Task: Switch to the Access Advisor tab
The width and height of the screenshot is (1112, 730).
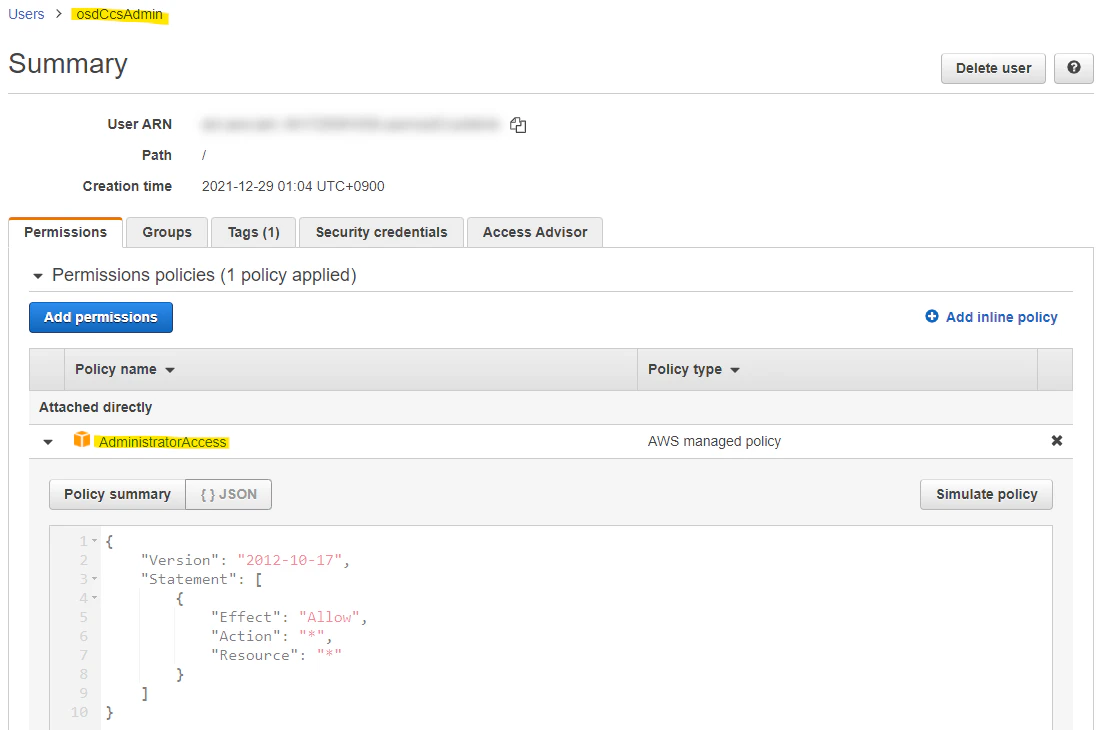Action: tap(535, 232)
